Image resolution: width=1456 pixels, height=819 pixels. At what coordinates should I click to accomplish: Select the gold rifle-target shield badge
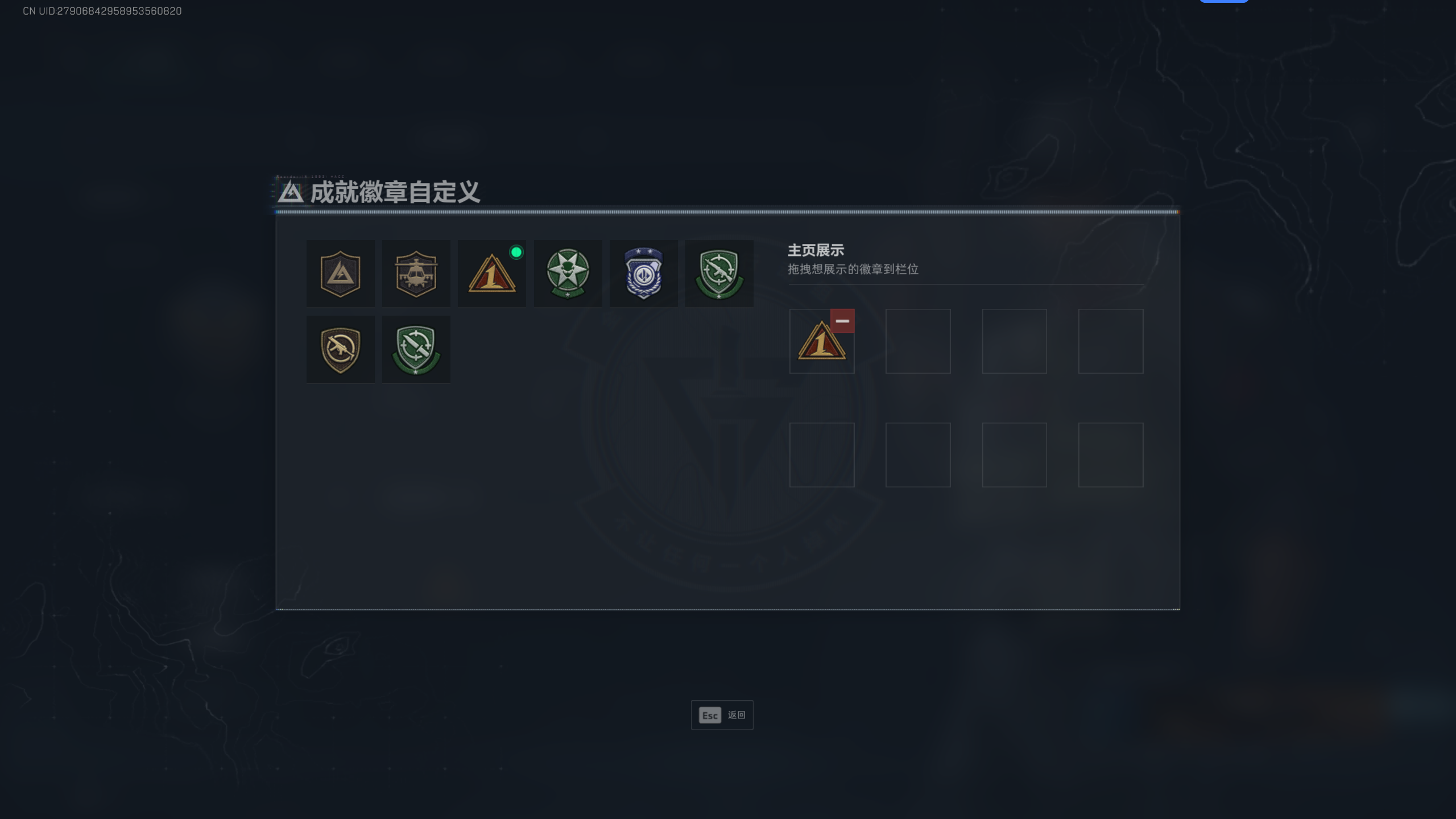click(x=340, y=349)
